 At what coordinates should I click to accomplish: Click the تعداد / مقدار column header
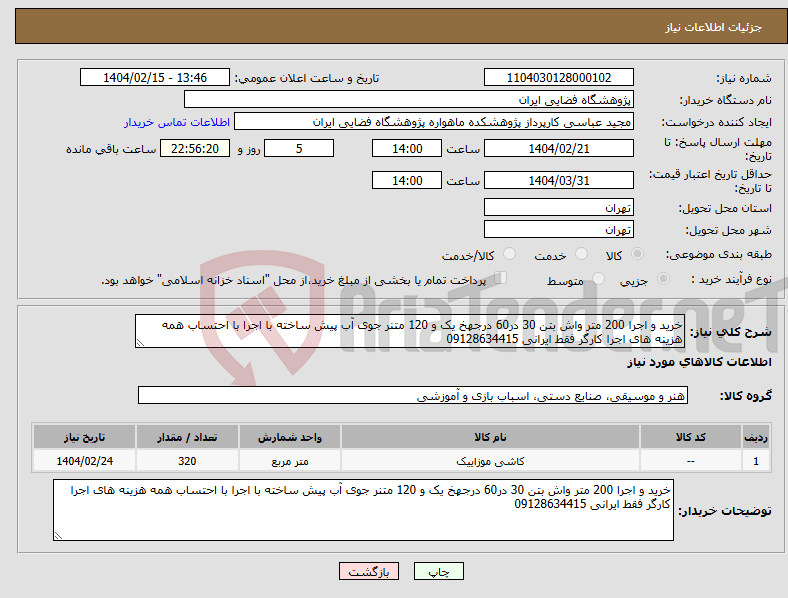click(x=187, y=437)
